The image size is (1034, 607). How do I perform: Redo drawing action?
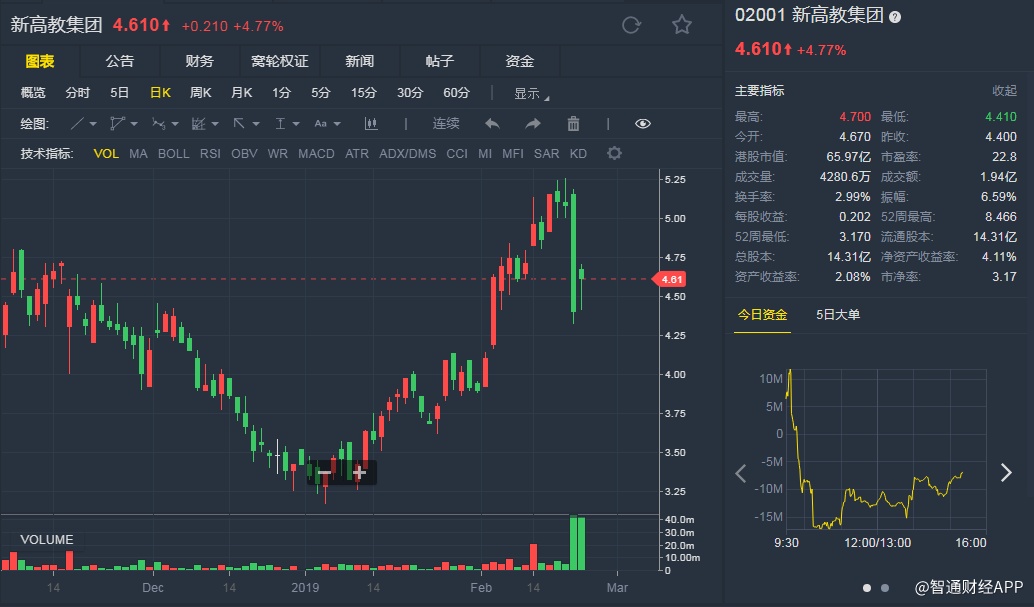(533, 123)
